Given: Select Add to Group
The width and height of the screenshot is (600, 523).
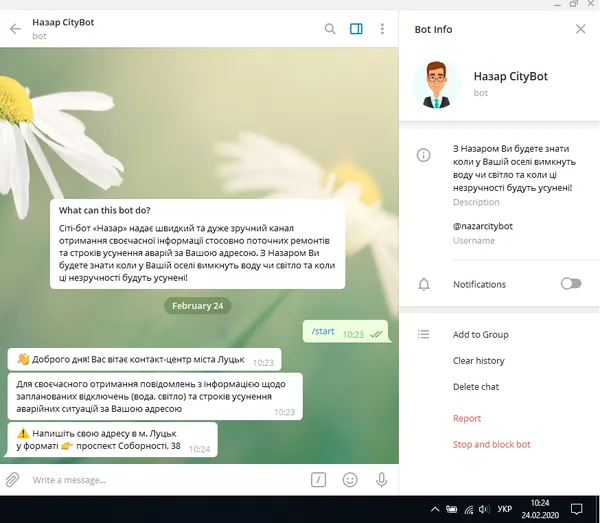Looking at the screenshot, I should click(481, 335).
